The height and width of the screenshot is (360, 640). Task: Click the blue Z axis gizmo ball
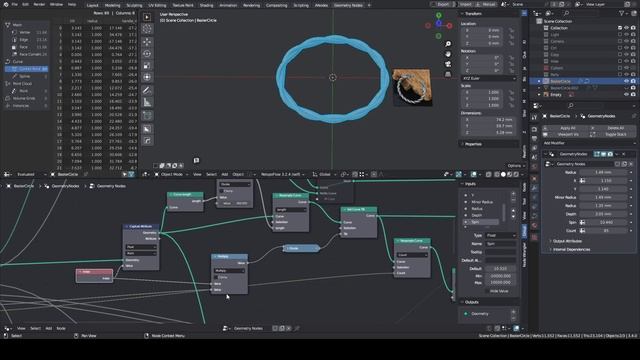coord(439,24)
